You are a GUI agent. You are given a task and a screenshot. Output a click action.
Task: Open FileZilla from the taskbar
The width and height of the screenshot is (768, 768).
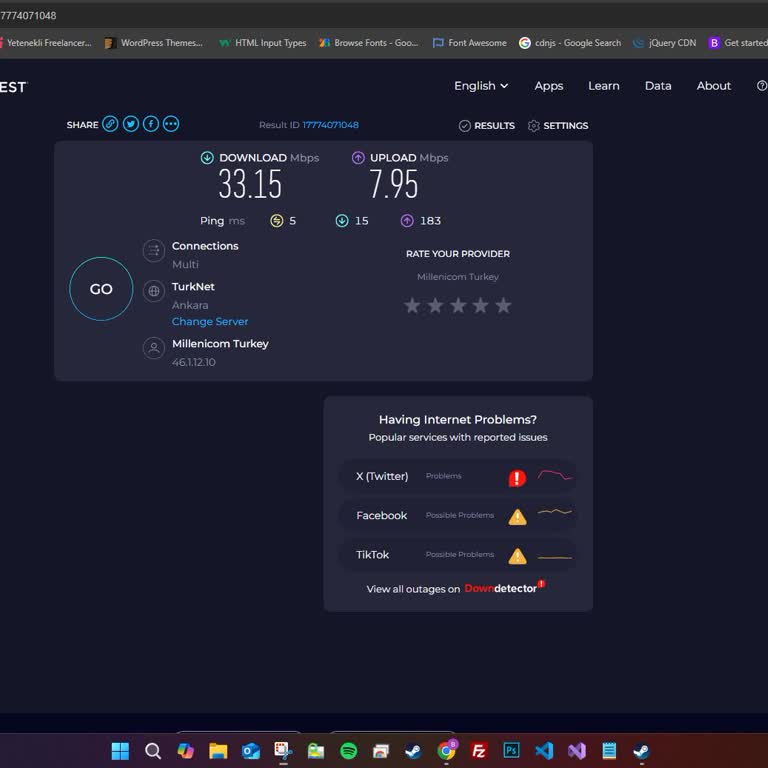479,751
